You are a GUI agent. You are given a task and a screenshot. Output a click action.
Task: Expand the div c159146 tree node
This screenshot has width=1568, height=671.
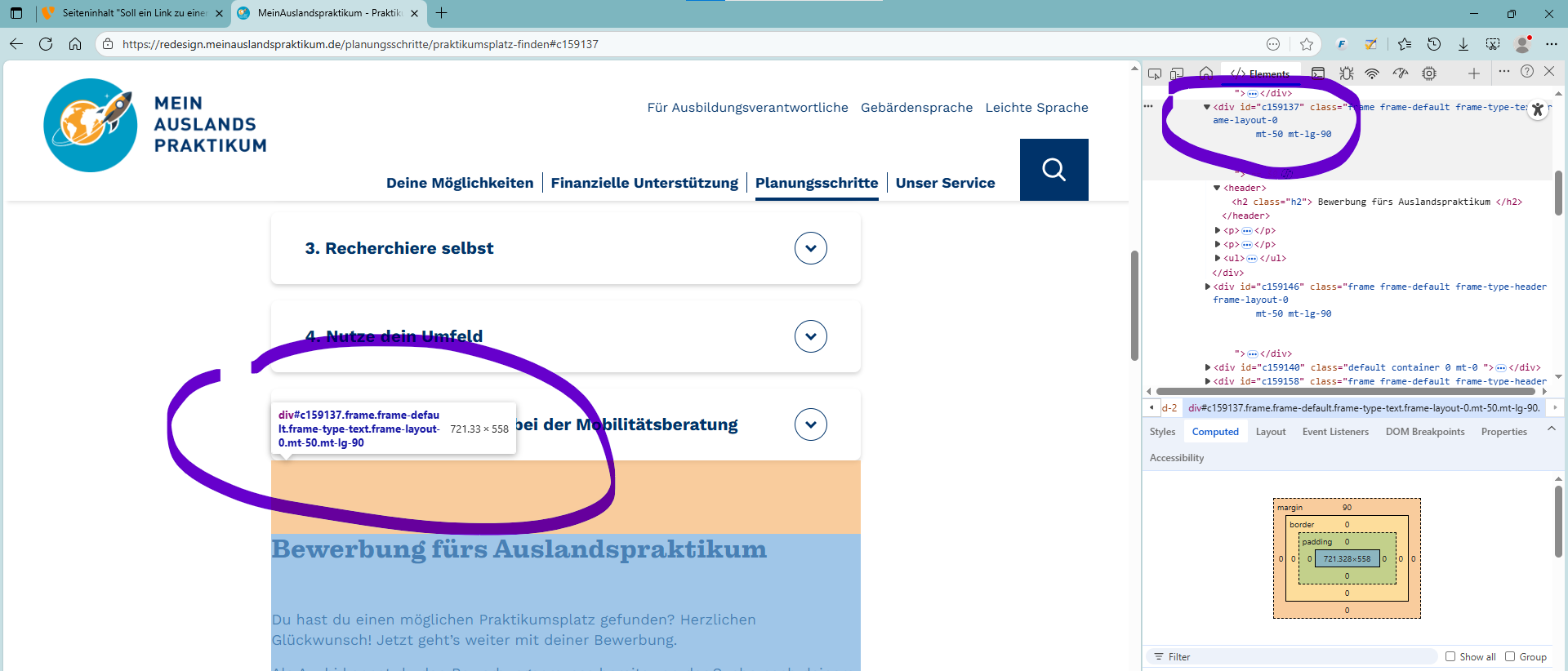click(x=1207, y=287)
